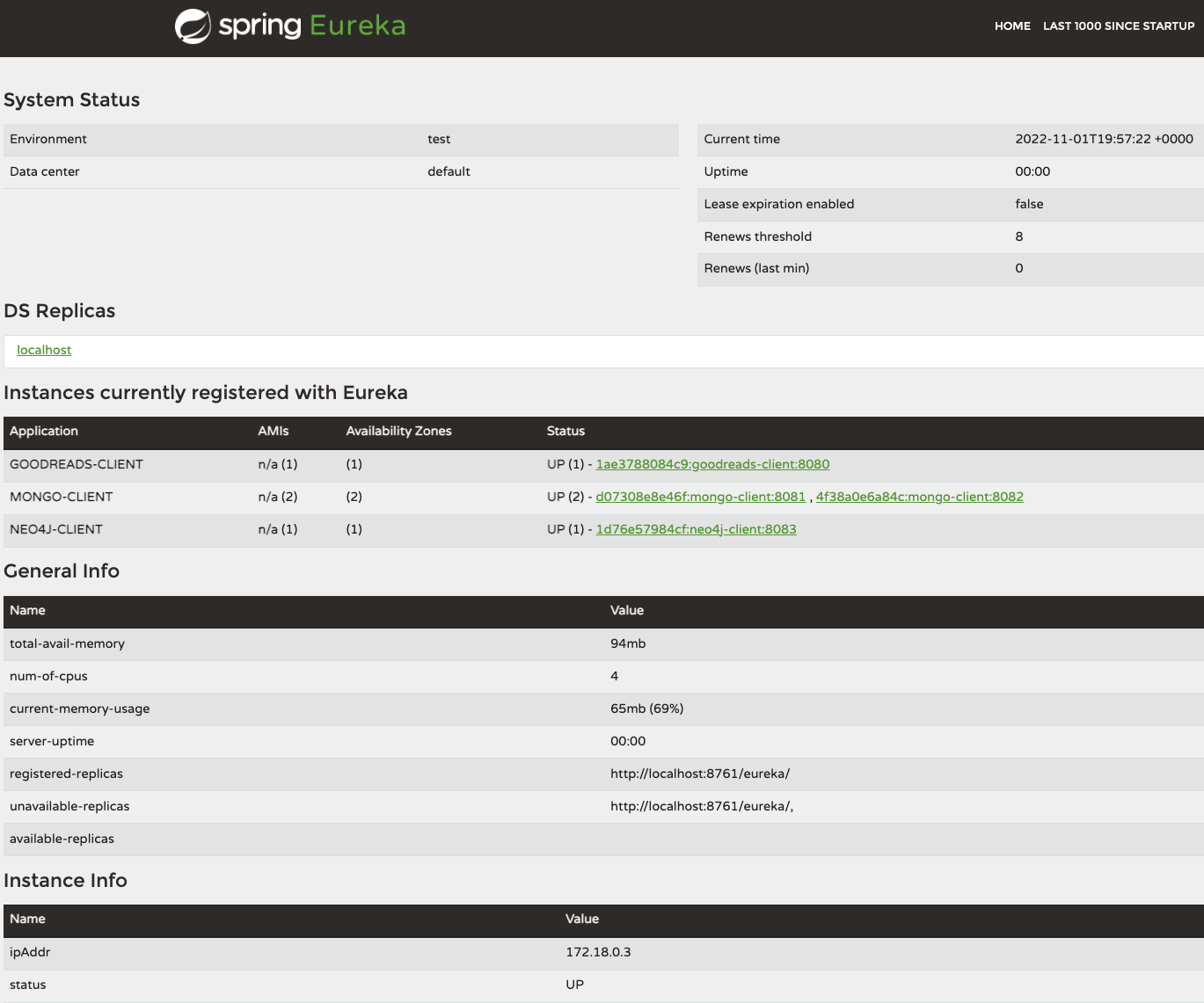The height and width of the screenshot is (1003, 1204).
Task: Select the NEO4J-CLIENT application cell
Action: point(56,529)
